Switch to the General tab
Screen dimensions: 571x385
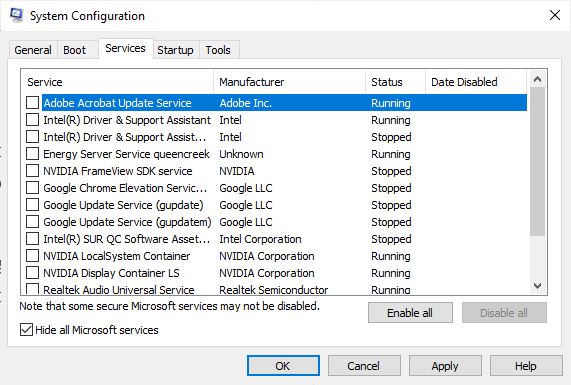[33, 50]
